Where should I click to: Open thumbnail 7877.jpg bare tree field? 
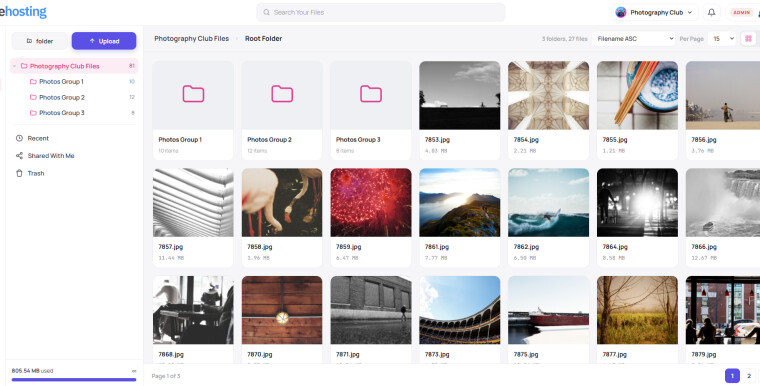coord(637,310)
